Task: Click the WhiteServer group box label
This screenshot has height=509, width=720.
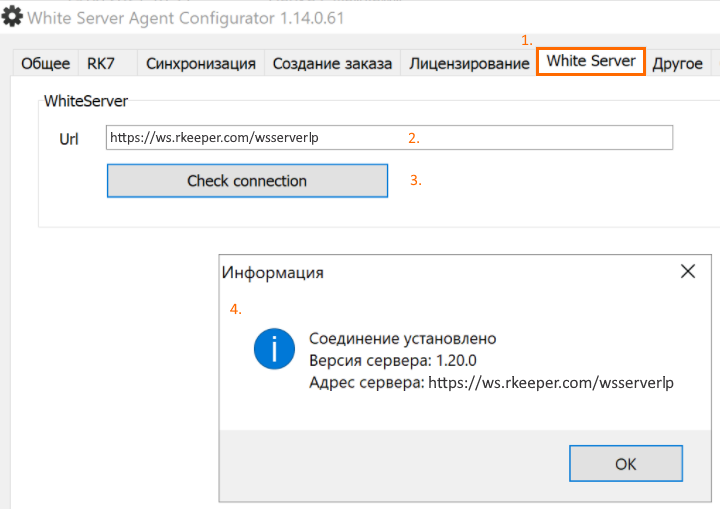Action: (x=86, y=101)
